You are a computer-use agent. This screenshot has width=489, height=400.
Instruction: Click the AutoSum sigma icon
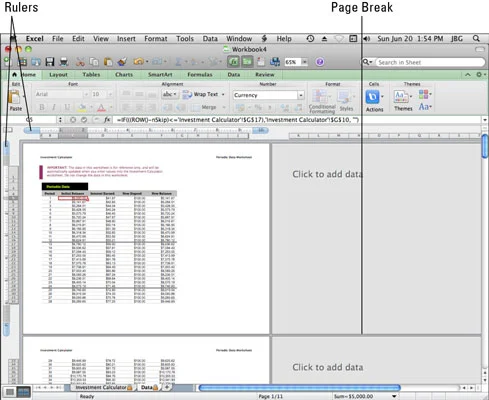(x=178, y=62)
